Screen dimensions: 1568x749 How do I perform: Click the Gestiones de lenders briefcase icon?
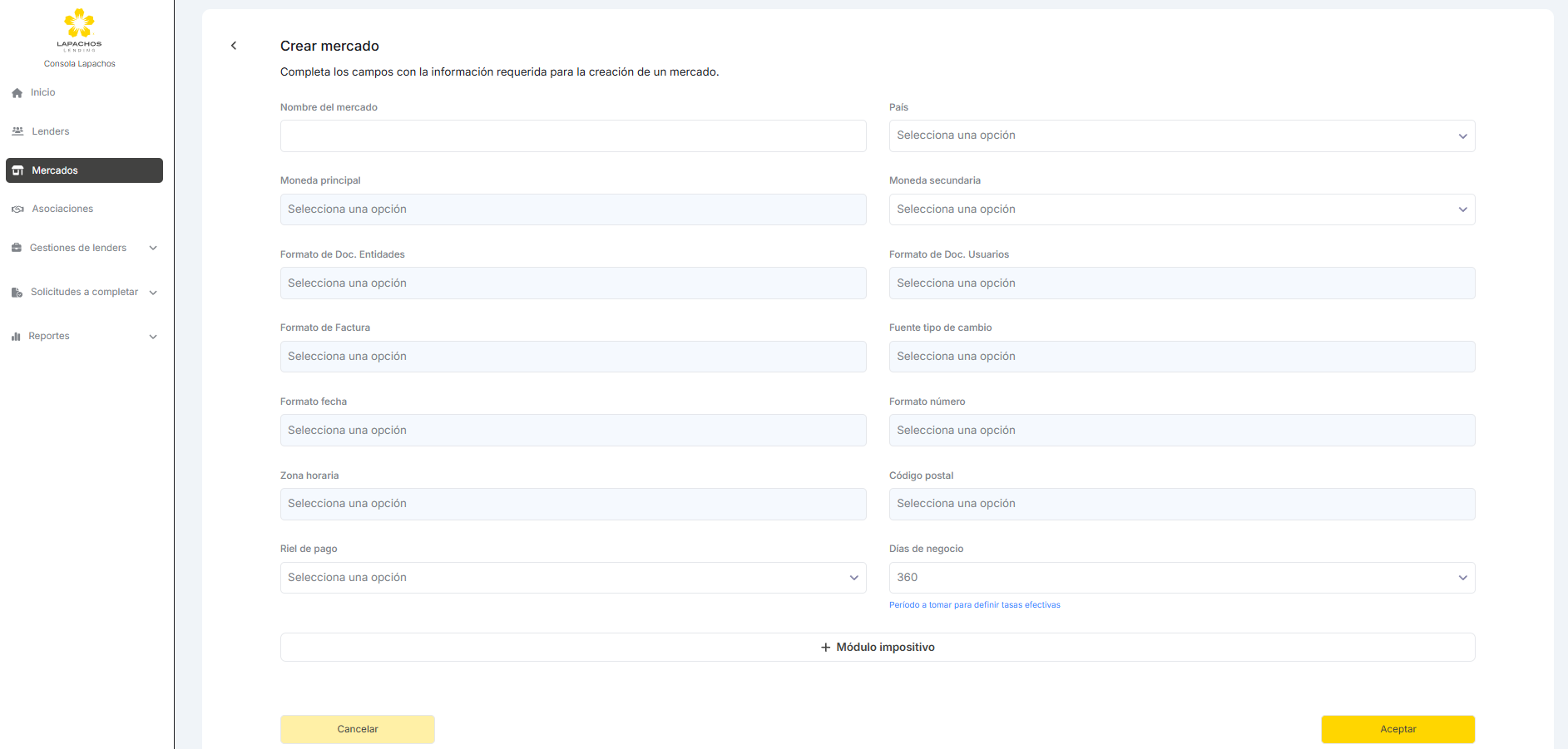click(x=17, y=248)
